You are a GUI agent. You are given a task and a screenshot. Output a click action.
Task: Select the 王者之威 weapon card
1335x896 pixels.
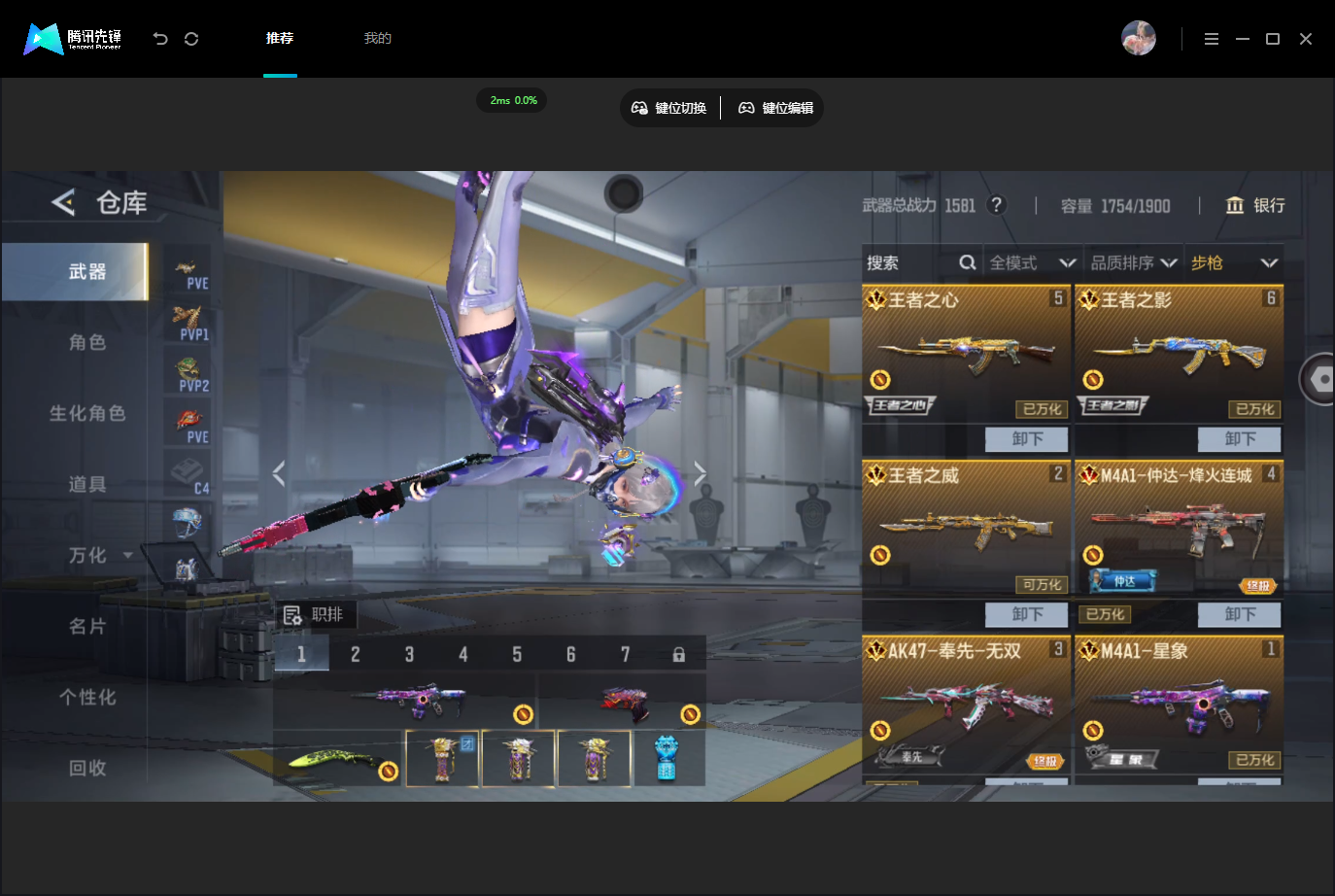(966, 529)
